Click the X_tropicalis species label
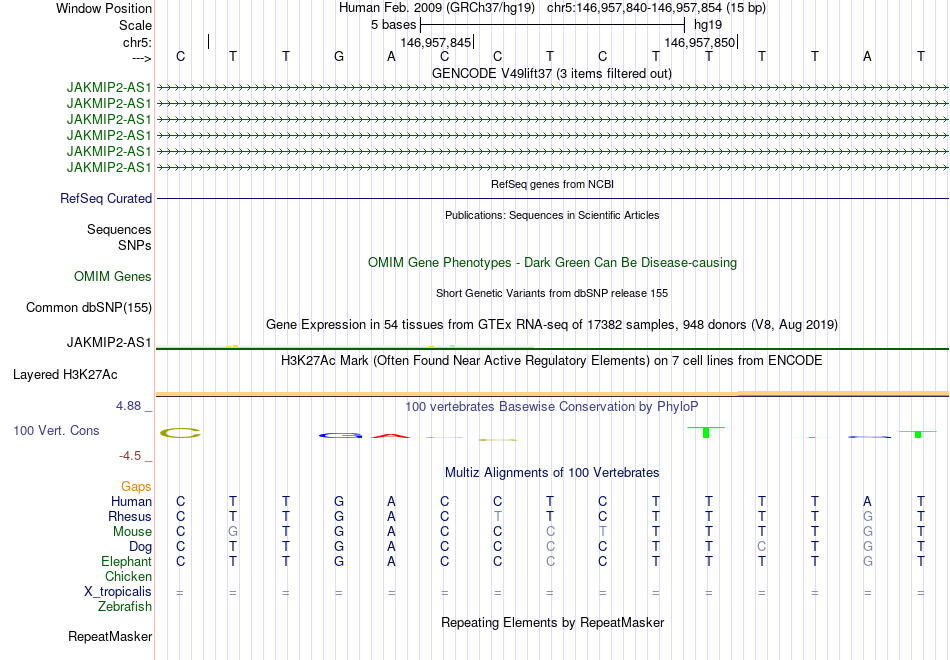This screenshot has height=660, width=950. 118,592
